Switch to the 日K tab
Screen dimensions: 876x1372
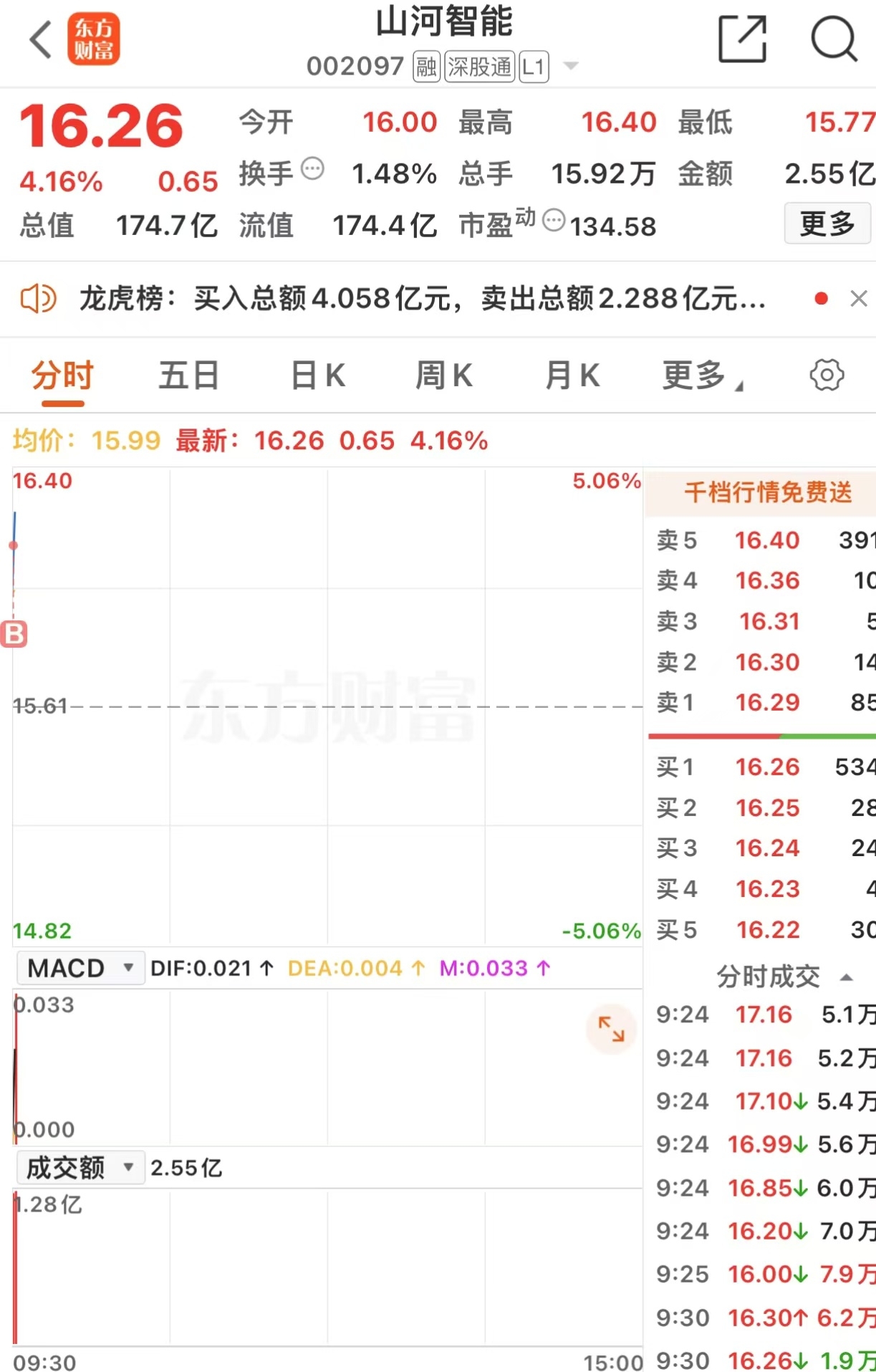[318, 375]
